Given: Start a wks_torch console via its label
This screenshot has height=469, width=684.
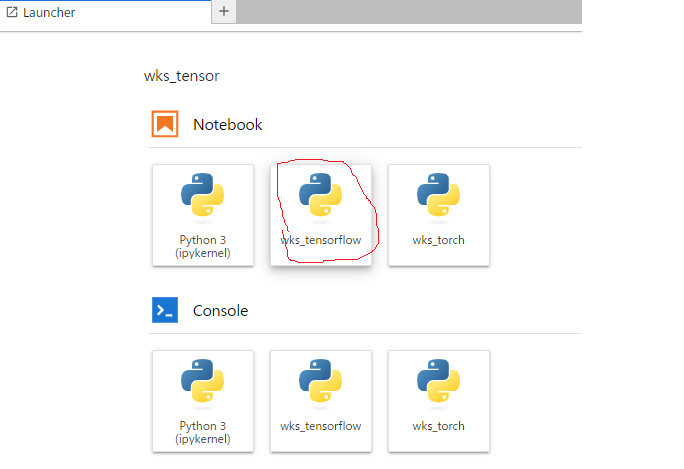Looking at the screenshot, I should click(438, 426).
